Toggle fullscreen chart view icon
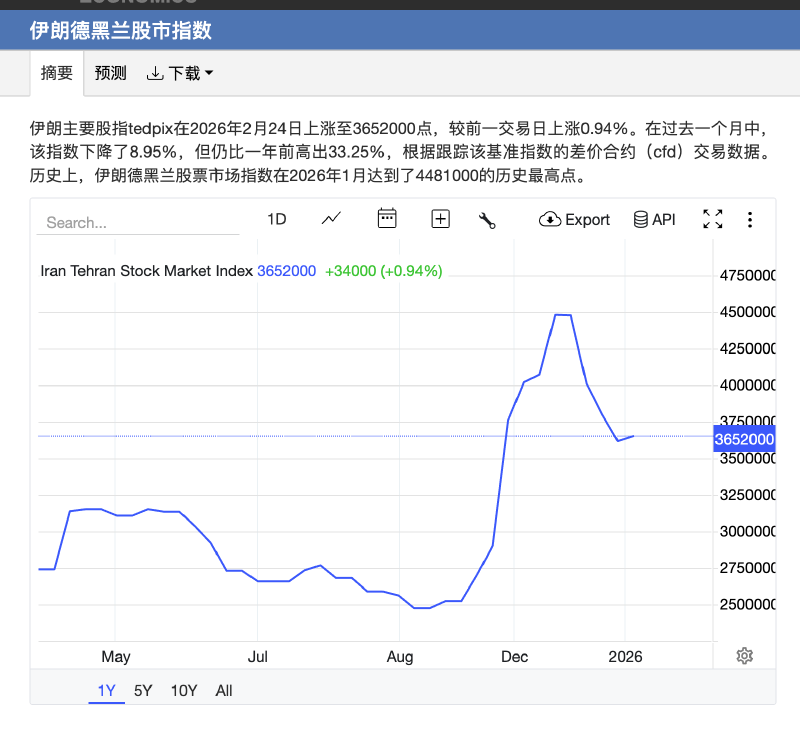 (712, 219)
